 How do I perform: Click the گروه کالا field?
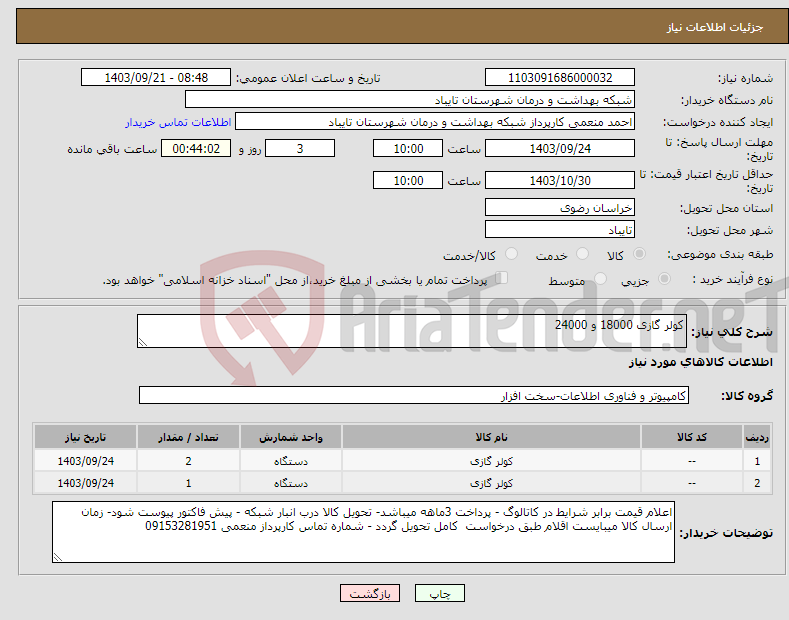[414, 396]
